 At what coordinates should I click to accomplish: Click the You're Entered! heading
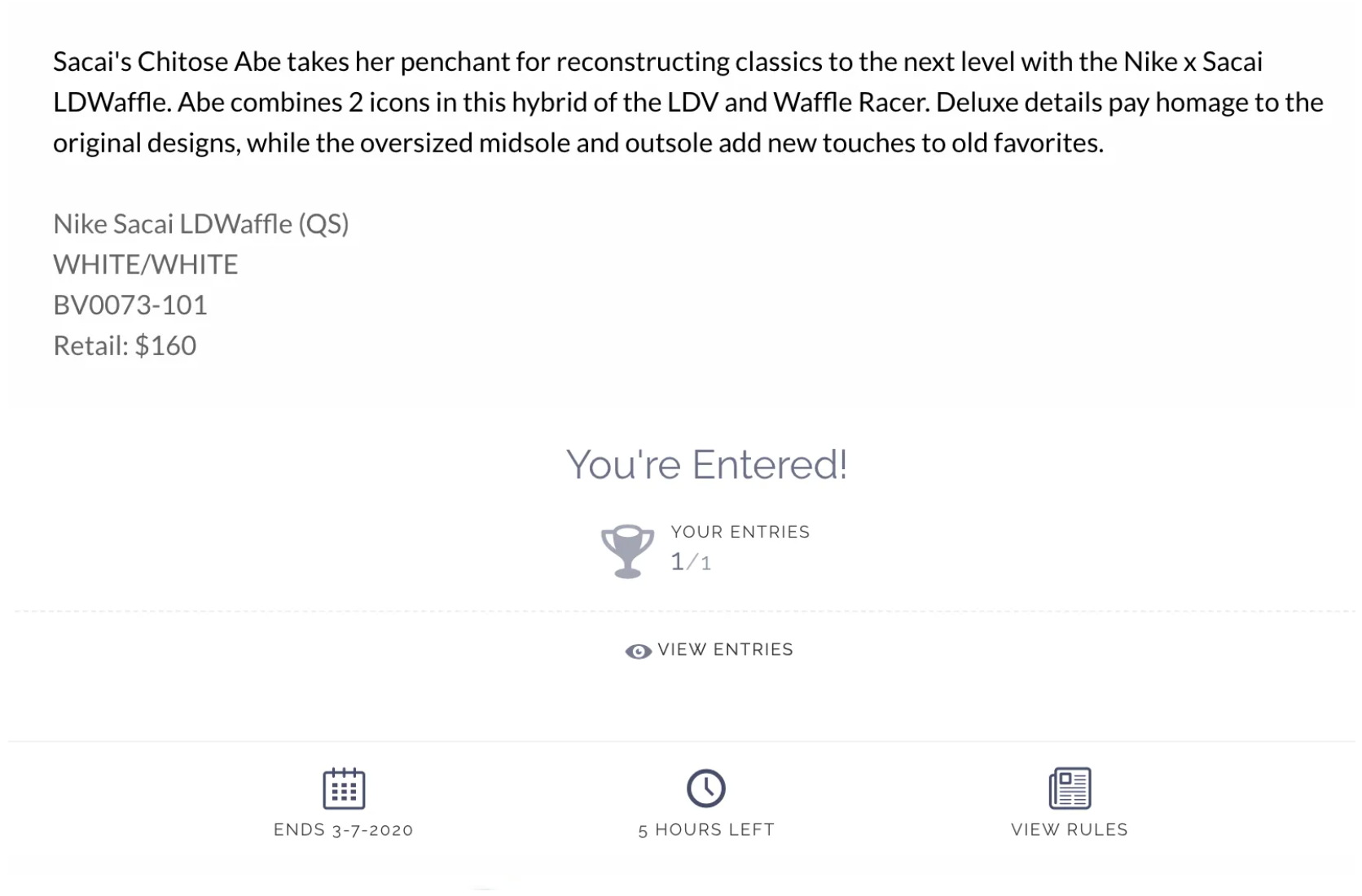coord(707,465)
